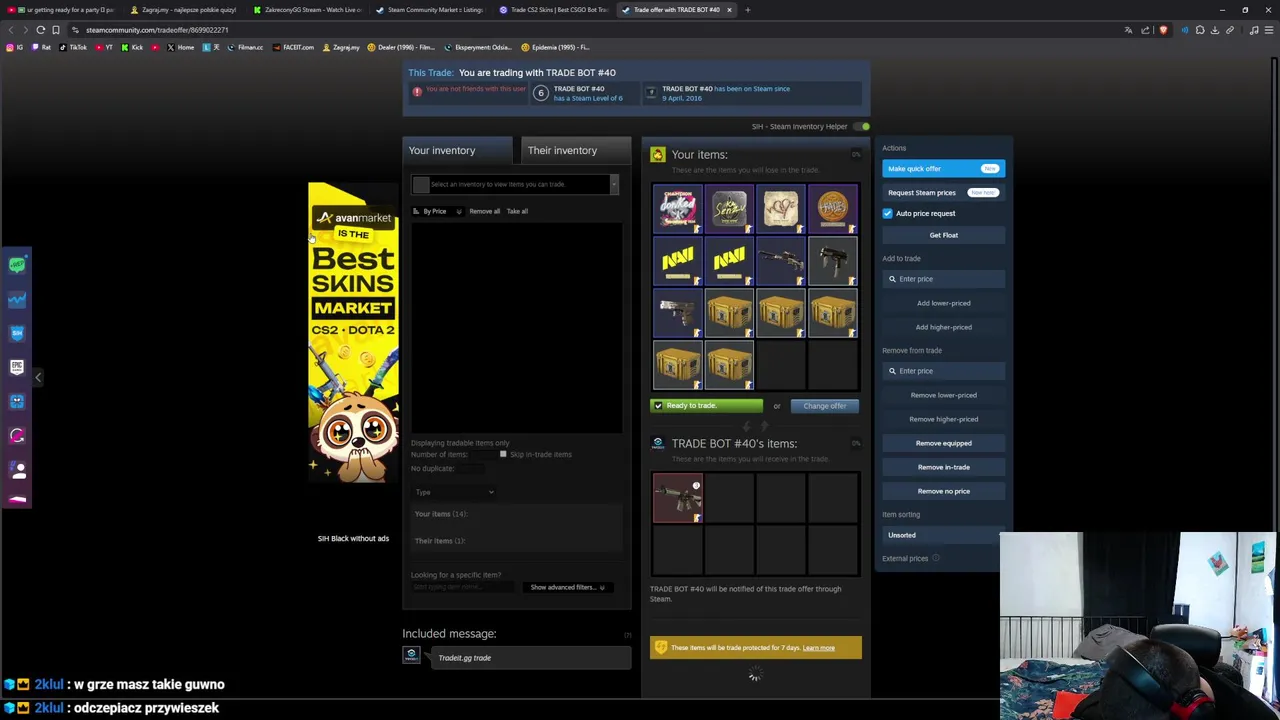
Task: Open the browser hamburger menu
Action: pos(1269,30)
